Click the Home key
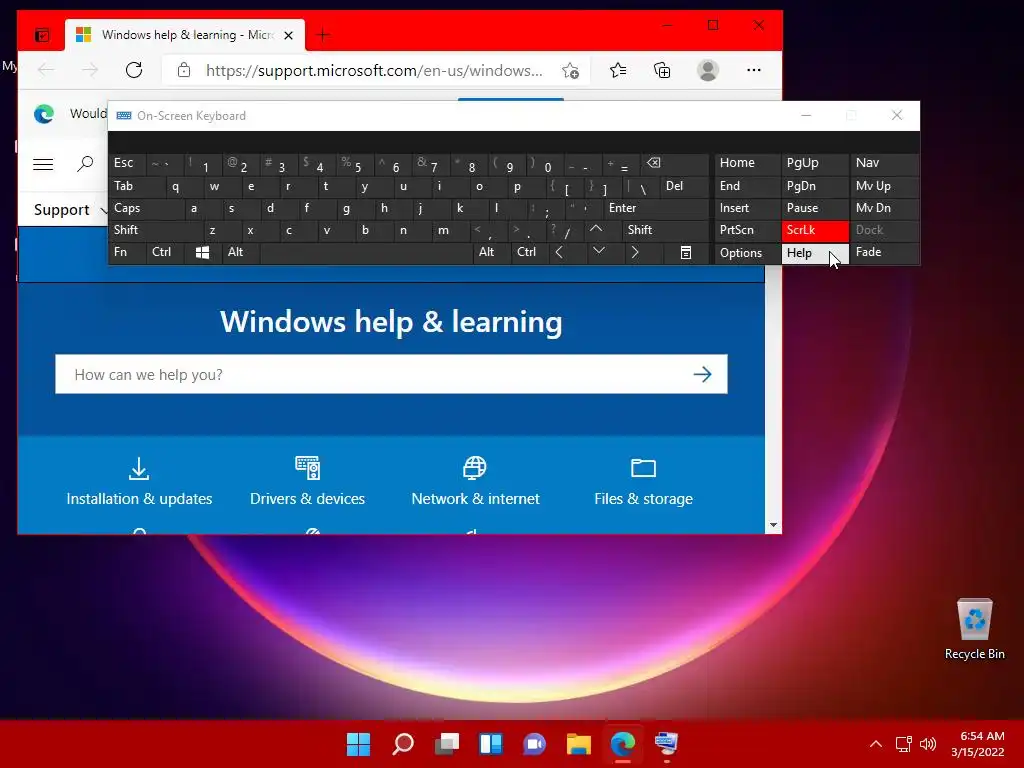1024x768 pixels. coord(747,163)
